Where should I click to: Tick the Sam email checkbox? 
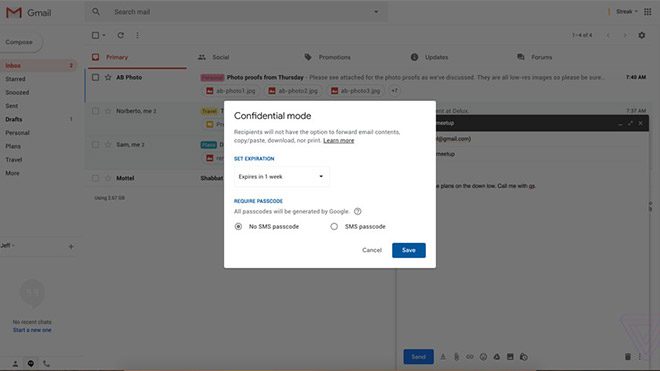(x=96, y=145)
